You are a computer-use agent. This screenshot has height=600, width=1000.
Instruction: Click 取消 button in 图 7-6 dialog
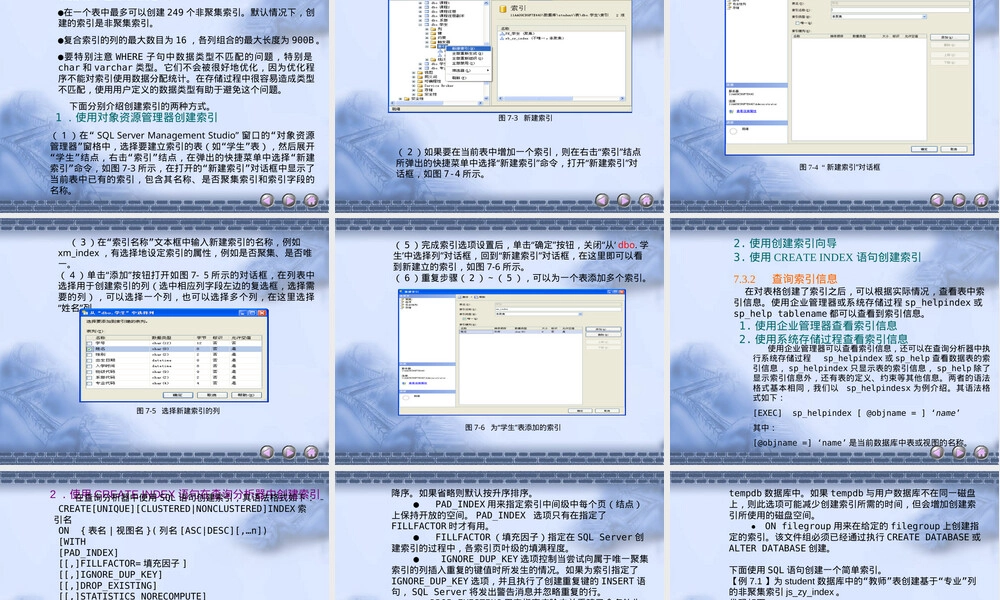pyautogui.click(x=607, y=411)
